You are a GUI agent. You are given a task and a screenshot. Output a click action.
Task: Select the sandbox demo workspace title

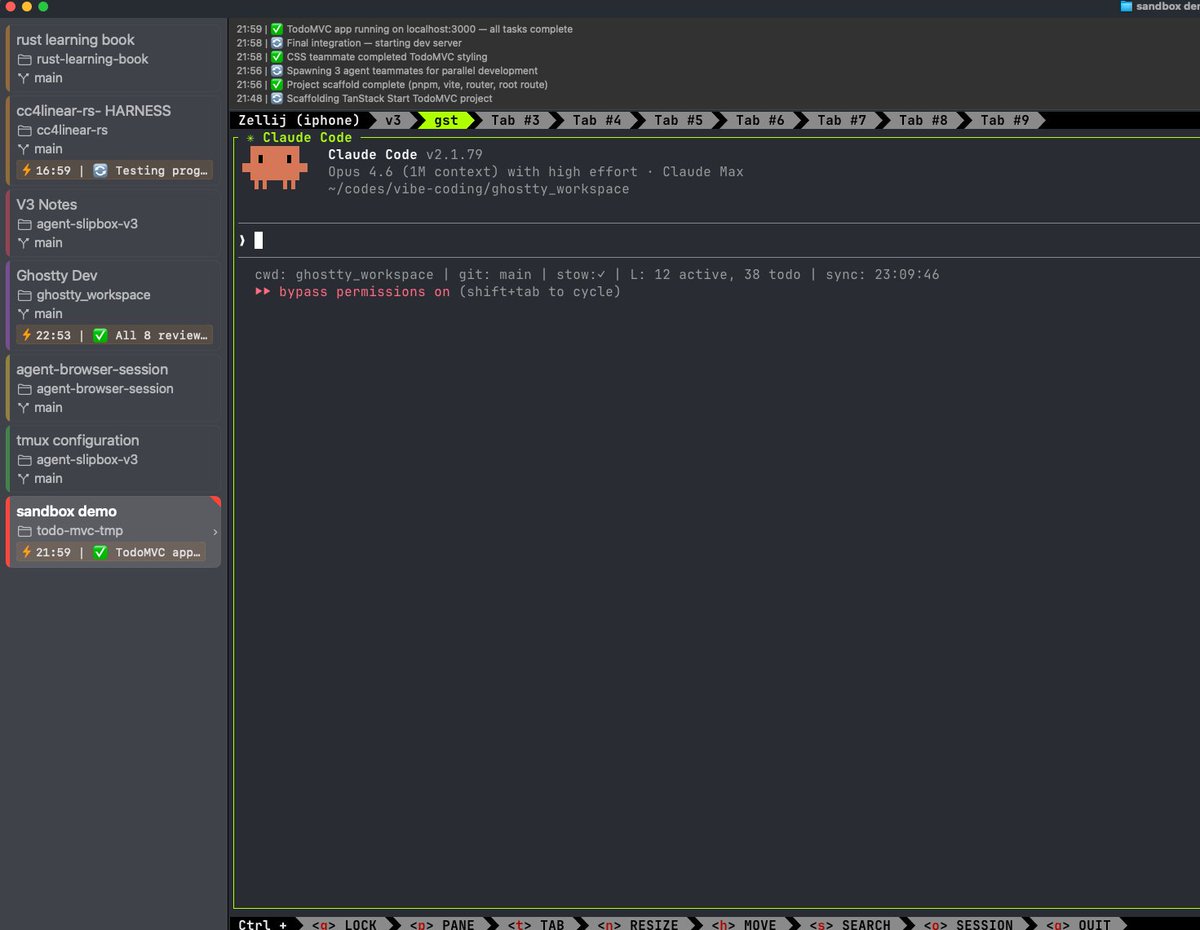(66, 512)
